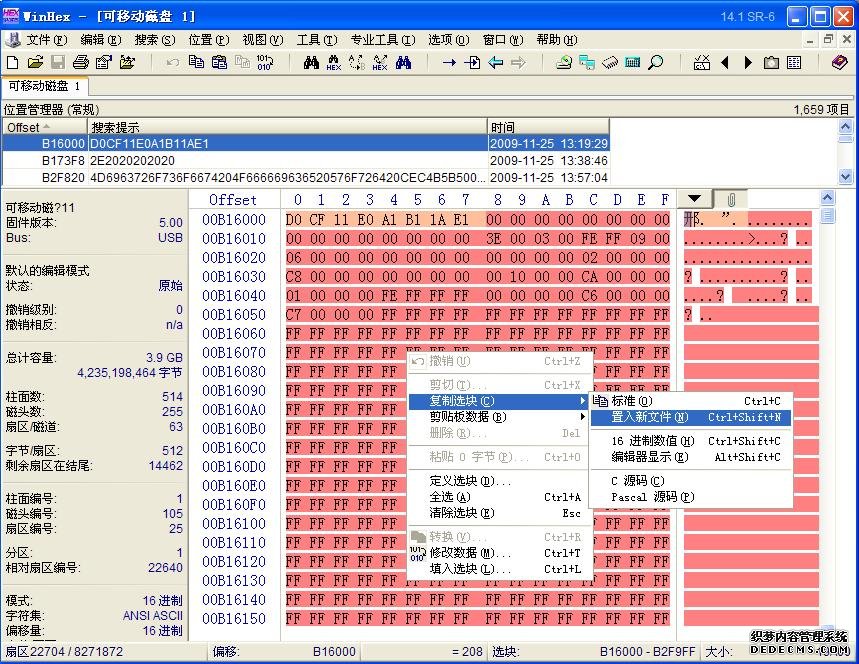Image resolution: width=859 pixels, height=664 pixels.
Task: Click the Back blue arrow icon
Action: [x=495, y=62]
